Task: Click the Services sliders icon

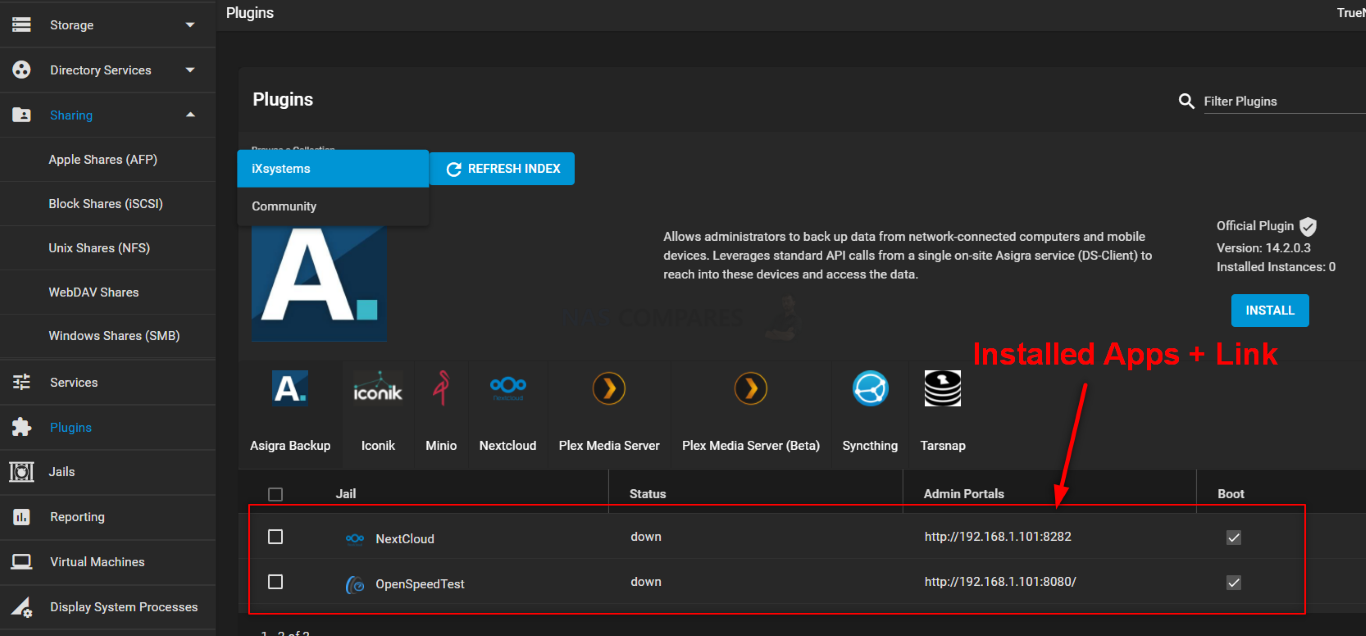Action: click(21, 382)
